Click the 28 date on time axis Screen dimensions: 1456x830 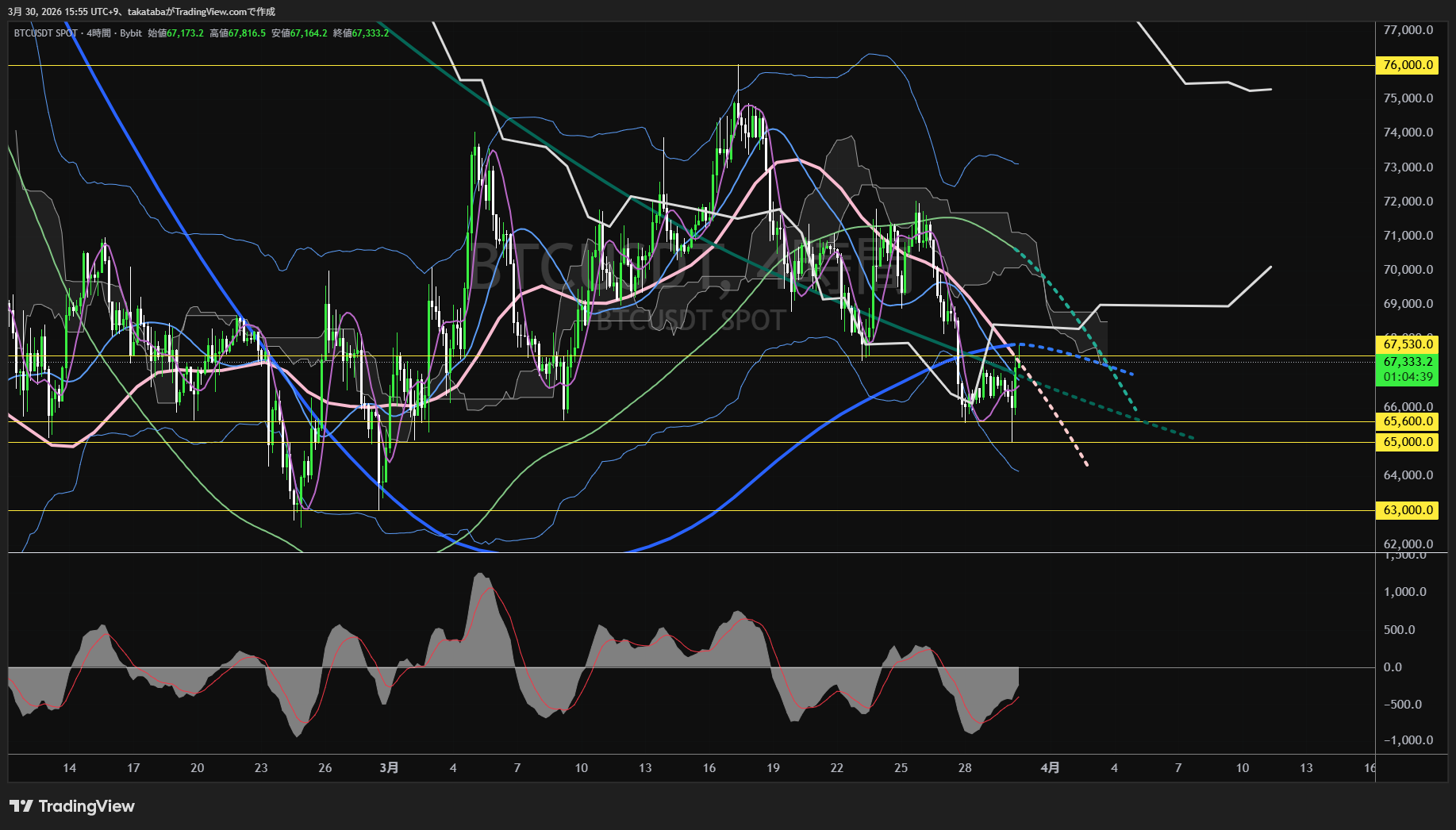pyautogui.click(x=965, y=768)
